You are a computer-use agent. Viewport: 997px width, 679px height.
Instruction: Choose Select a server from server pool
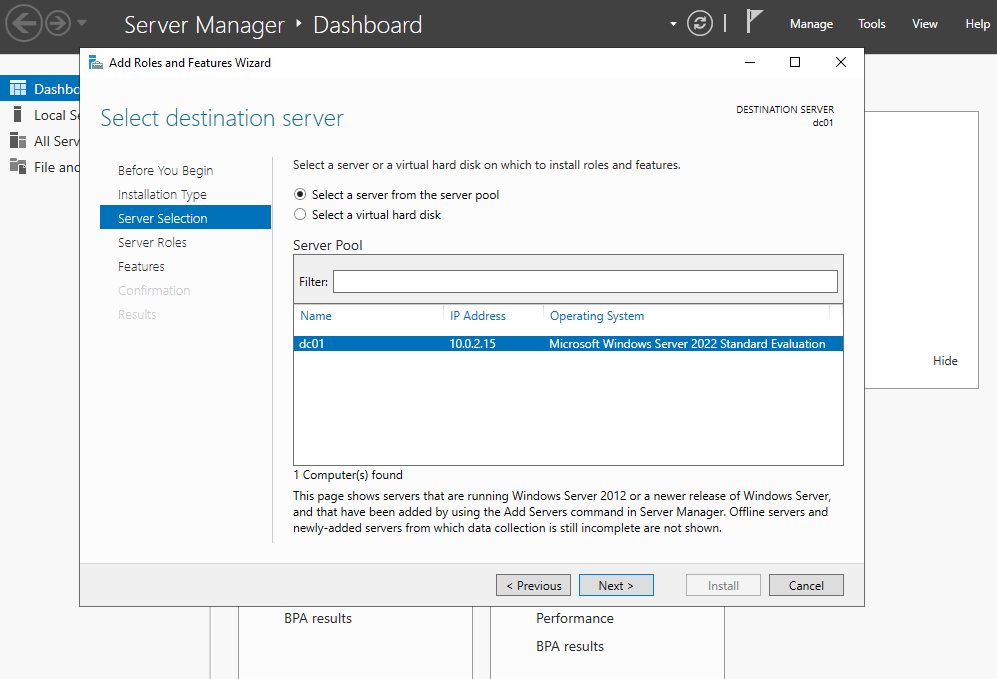pyautogui.click(x=300, y=195)
